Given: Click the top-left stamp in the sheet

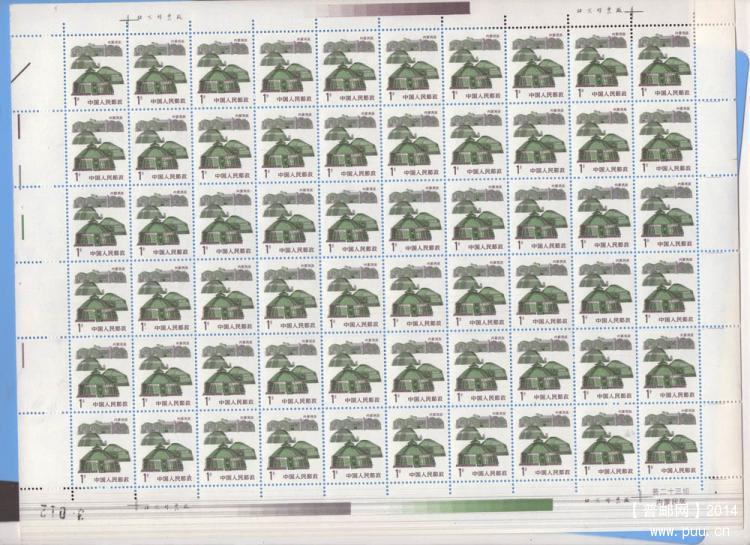Looking at the screenshot, I should pyautogui.click(x=99, y=69).
